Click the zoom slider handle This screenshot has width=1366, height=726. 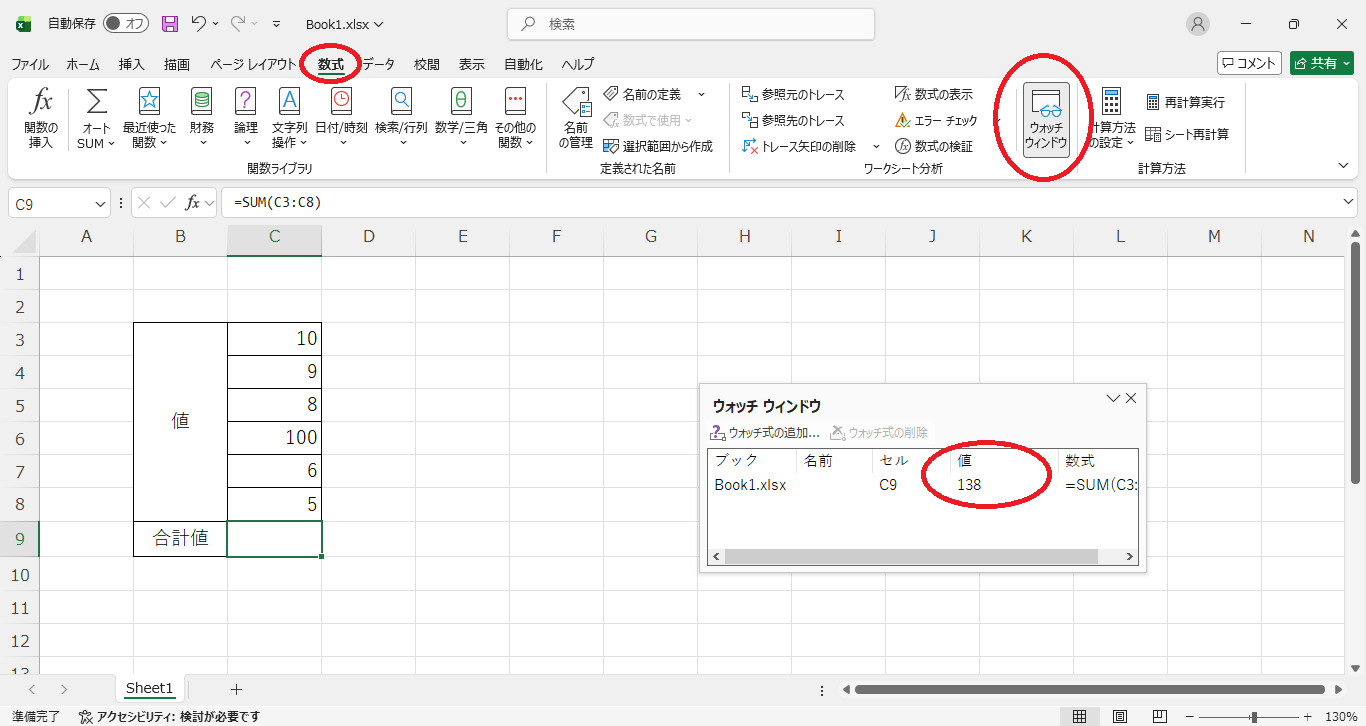1253,717
